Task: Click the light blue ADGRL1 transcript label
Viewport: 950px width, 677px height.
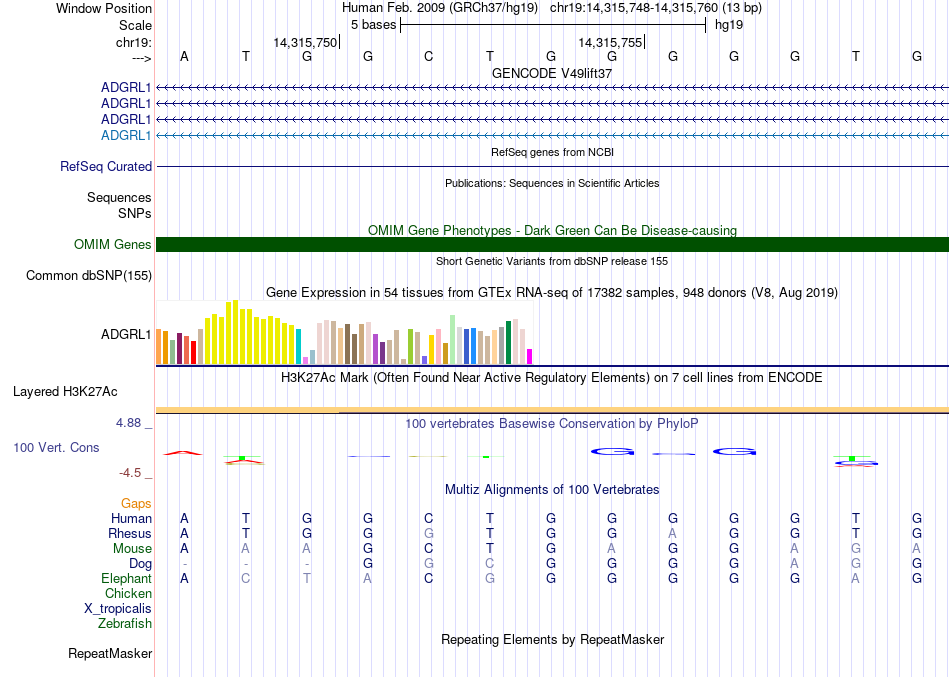Action: click(x=126, y=135)
